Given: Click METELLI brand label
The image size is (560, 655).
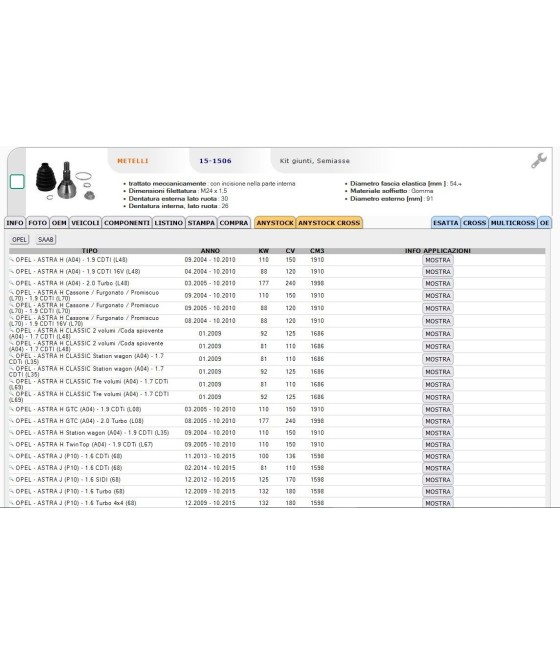Looking at the screenshot, I should coord(133,161).
